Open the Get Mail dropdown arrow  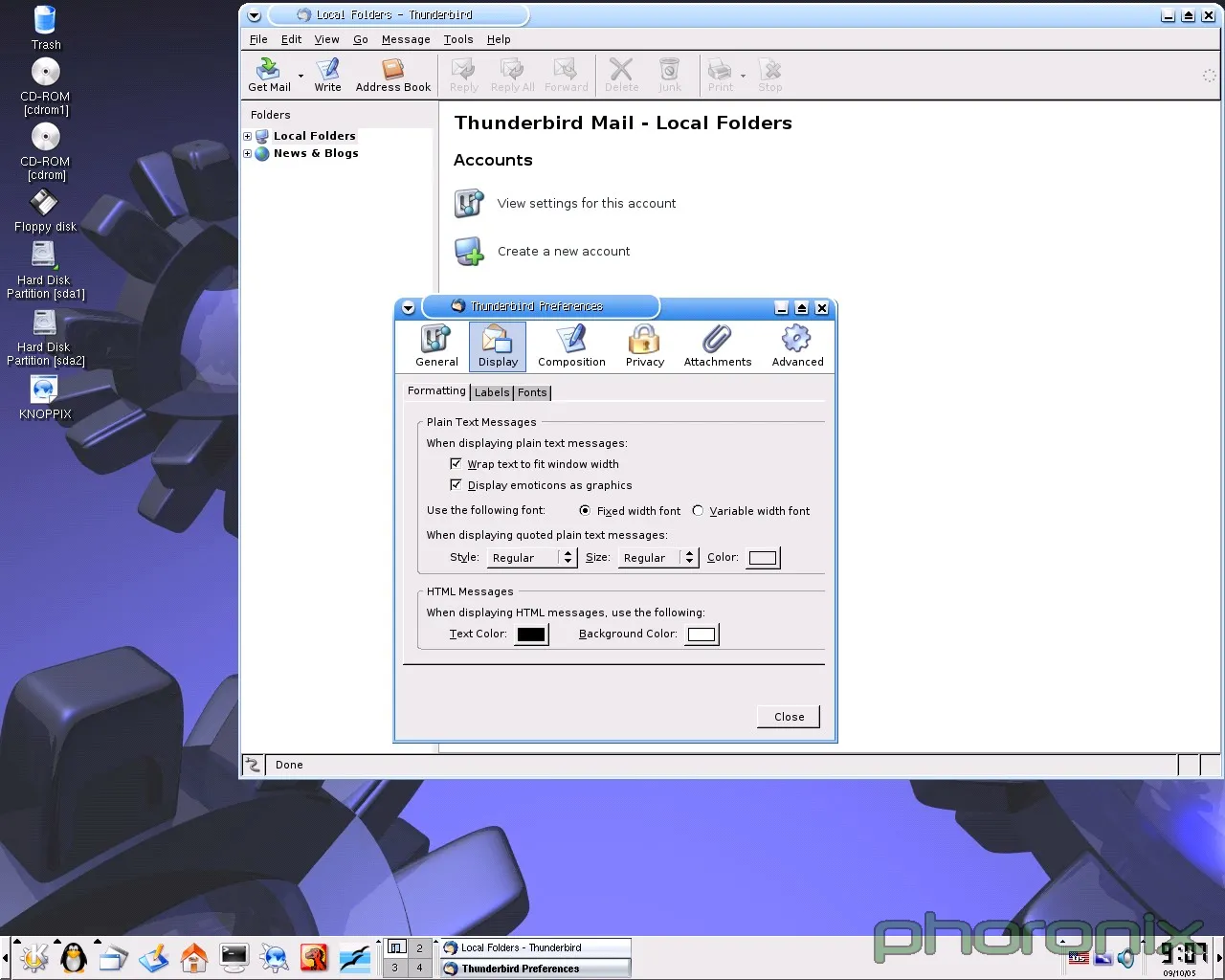pyautogui.click(x=301, y=76)
